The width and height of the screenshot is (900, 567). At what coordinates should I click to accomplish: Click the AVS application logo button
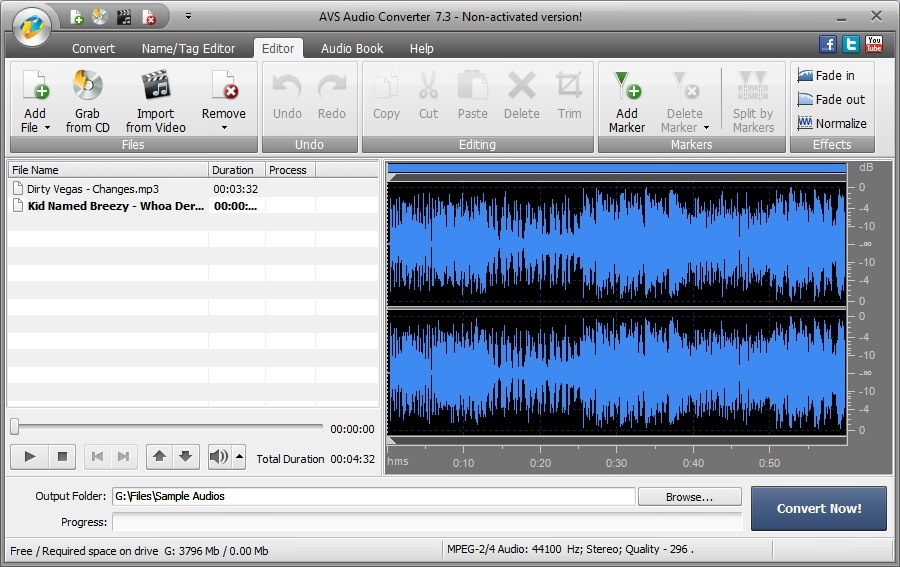click(x=32, y=26)
